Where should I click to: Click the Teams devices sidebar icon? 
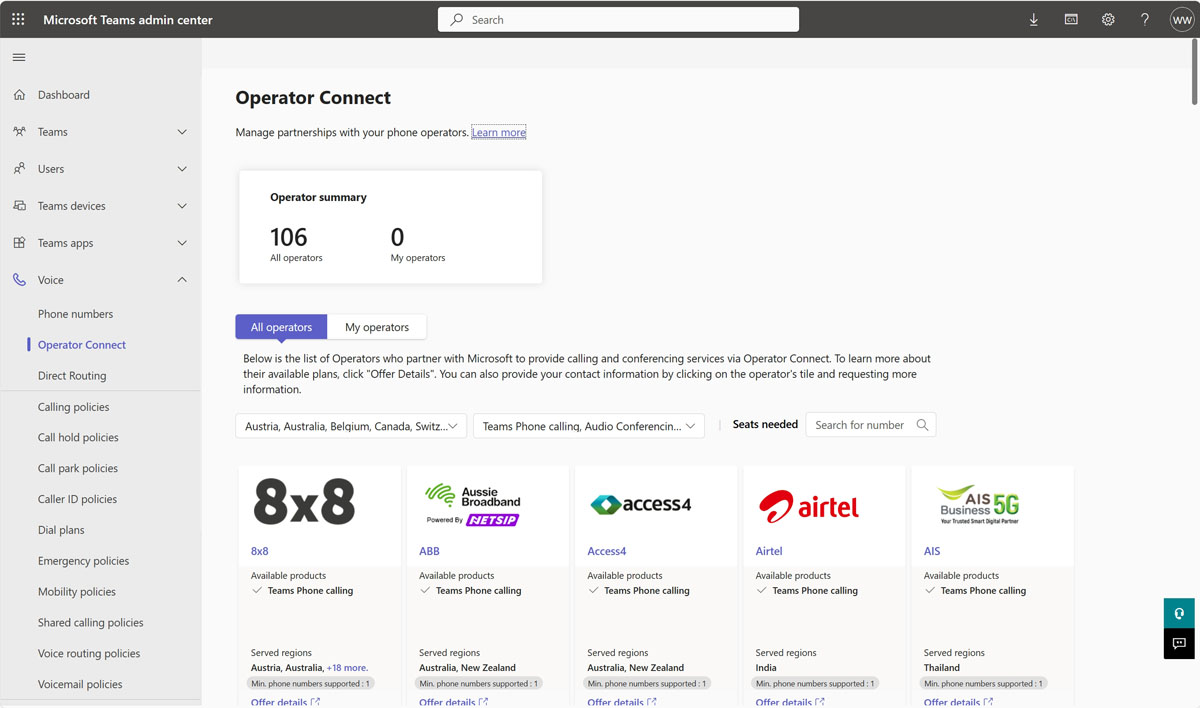click(x=19, y=206)
